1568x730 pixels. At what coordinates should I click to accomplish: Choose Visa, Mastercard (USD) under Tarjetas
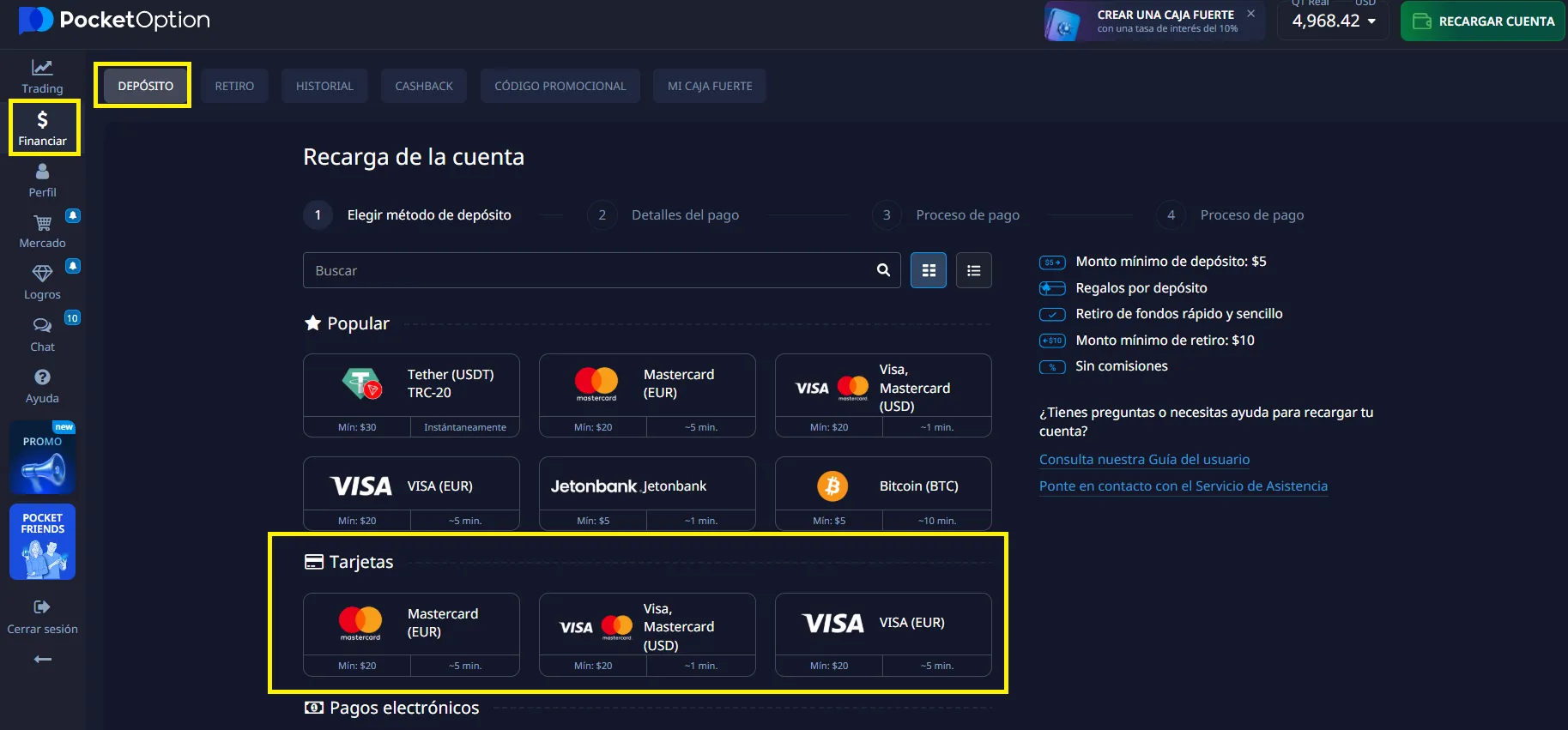point(647,635)
